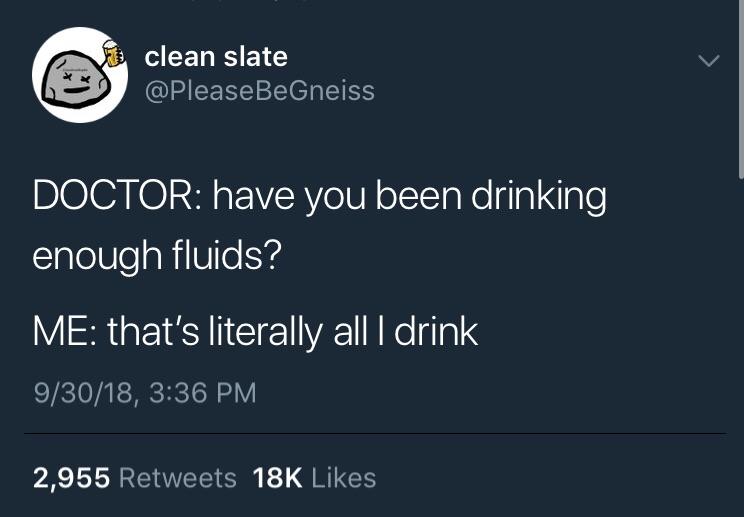Open the tweet options chevron menu
This screenshot has width=744, height=517.
click(709, 61)
